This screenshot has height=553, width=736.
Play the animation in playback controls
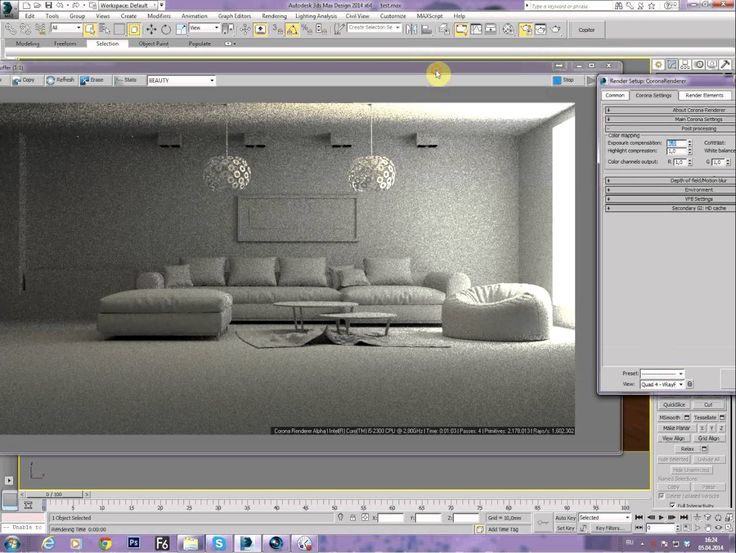(x=661, y=517)
